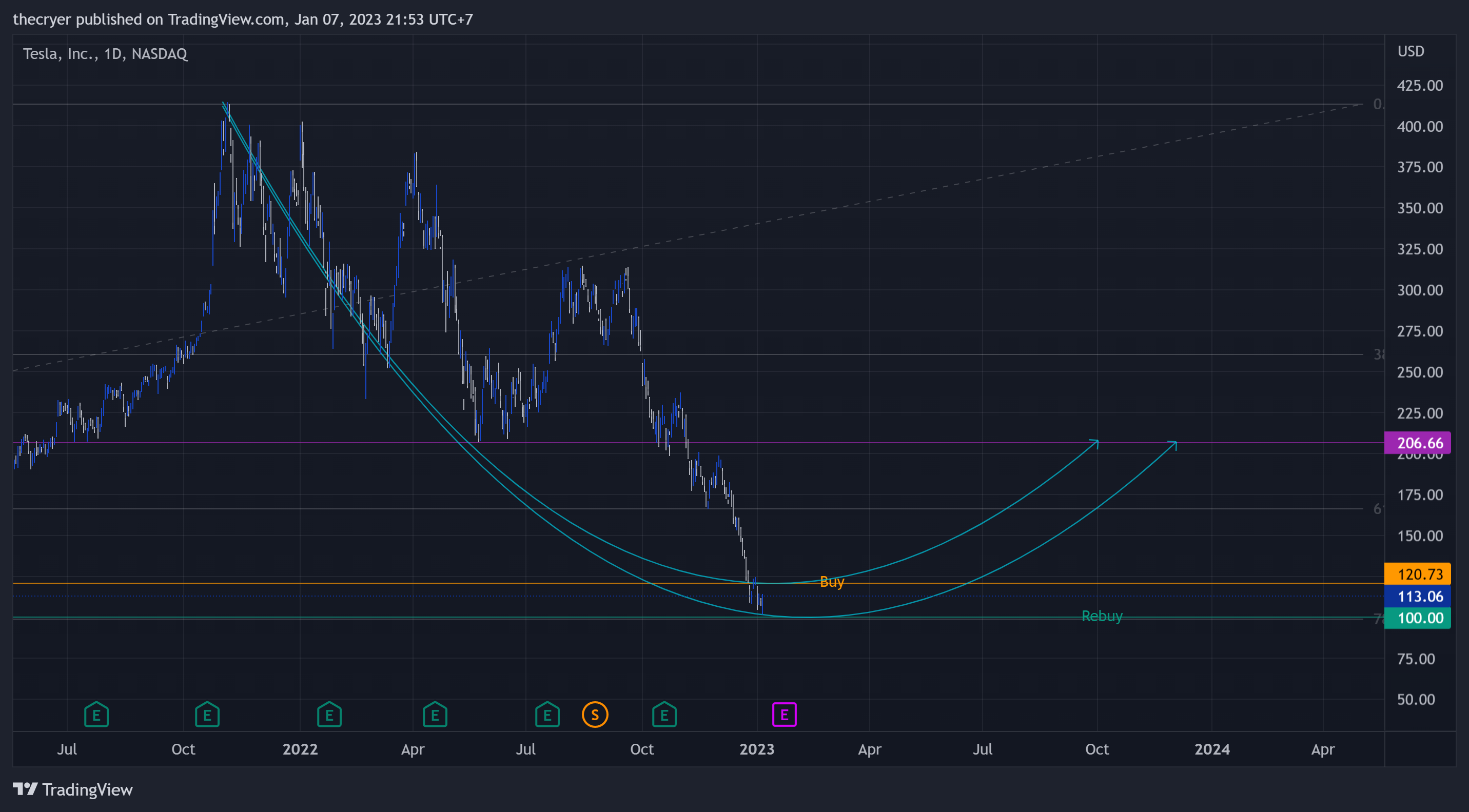1469x812 pixels.
Task: Click the earnings marker near Oct 2021
Action: point(207,714)
